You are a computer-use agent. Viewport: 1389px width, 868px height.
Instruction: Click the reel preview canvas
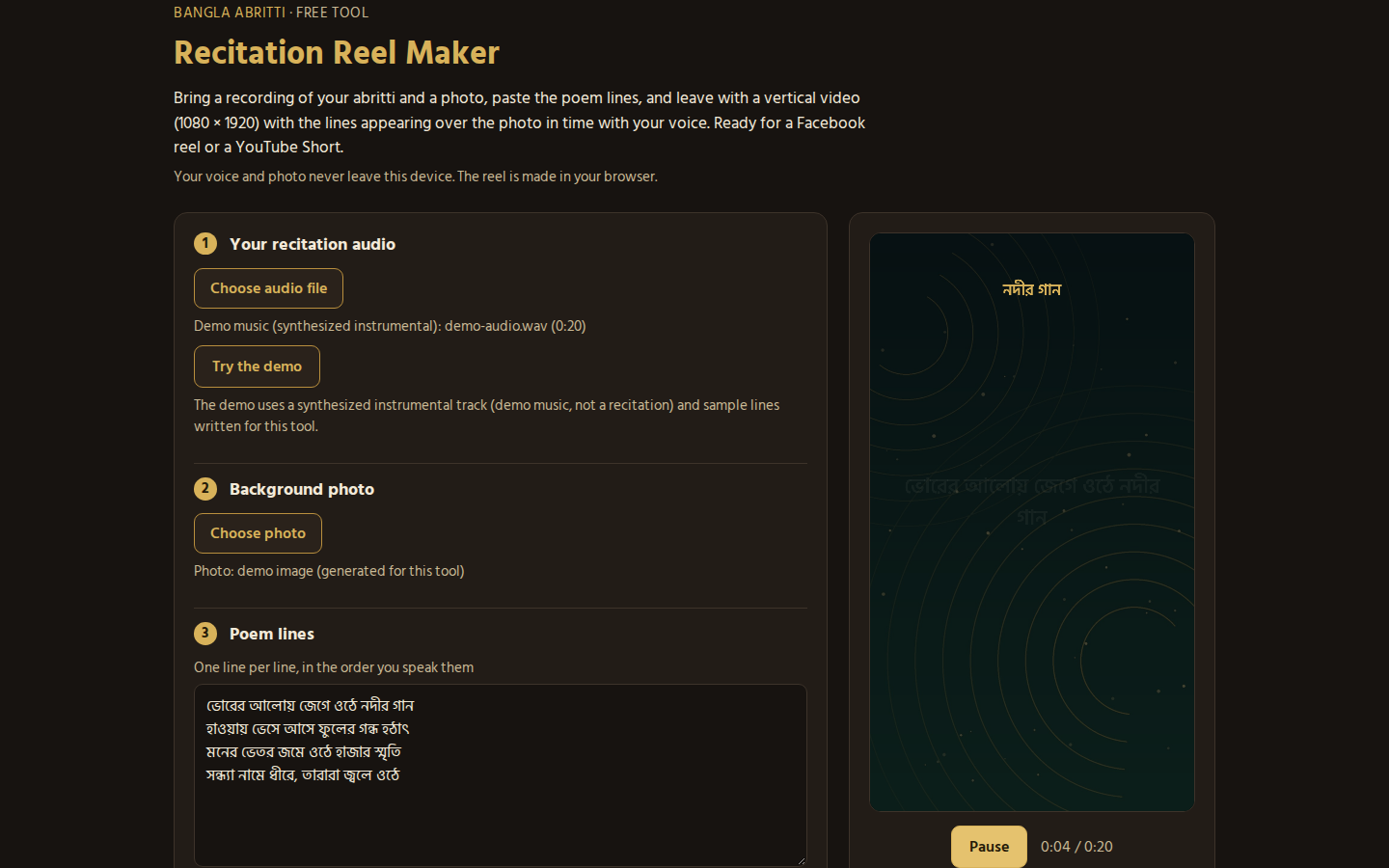coord(1032,522)
